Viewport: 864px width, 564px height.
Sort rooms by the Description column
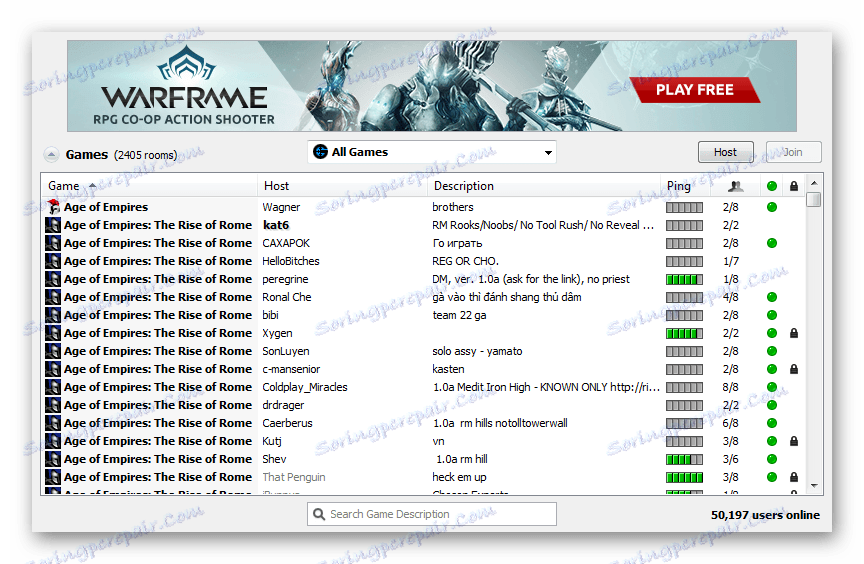pyautogui.click(x=544, y=186)
